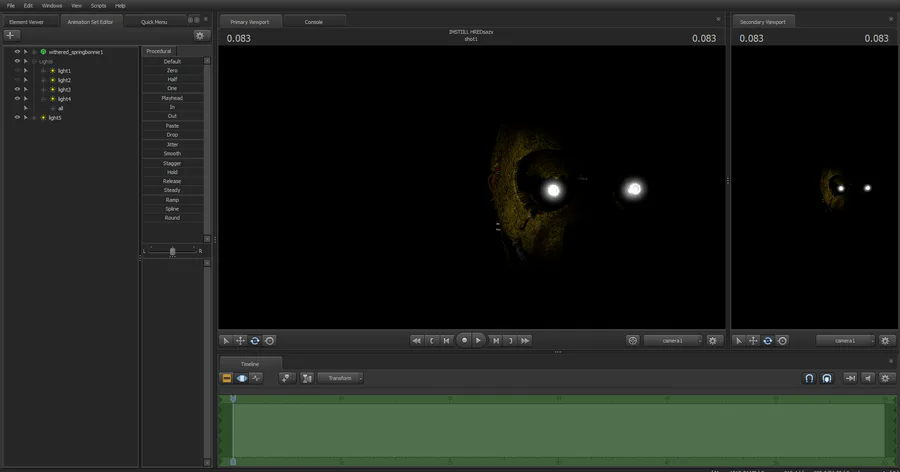
Task: Apply the Playhead procedural preset
Action: [172, 98]
